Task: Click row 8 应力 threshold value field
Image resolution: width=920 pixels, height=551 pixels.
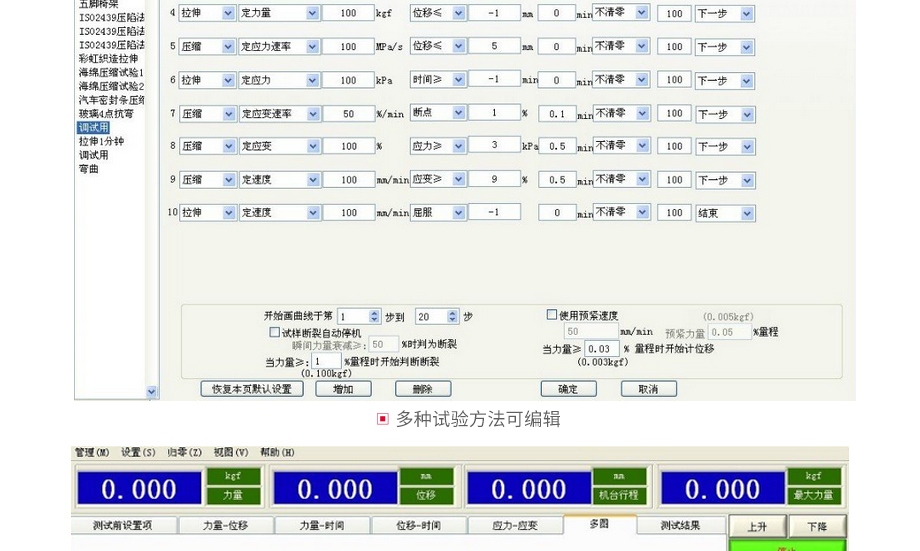Action: click(x=494, y=145)
